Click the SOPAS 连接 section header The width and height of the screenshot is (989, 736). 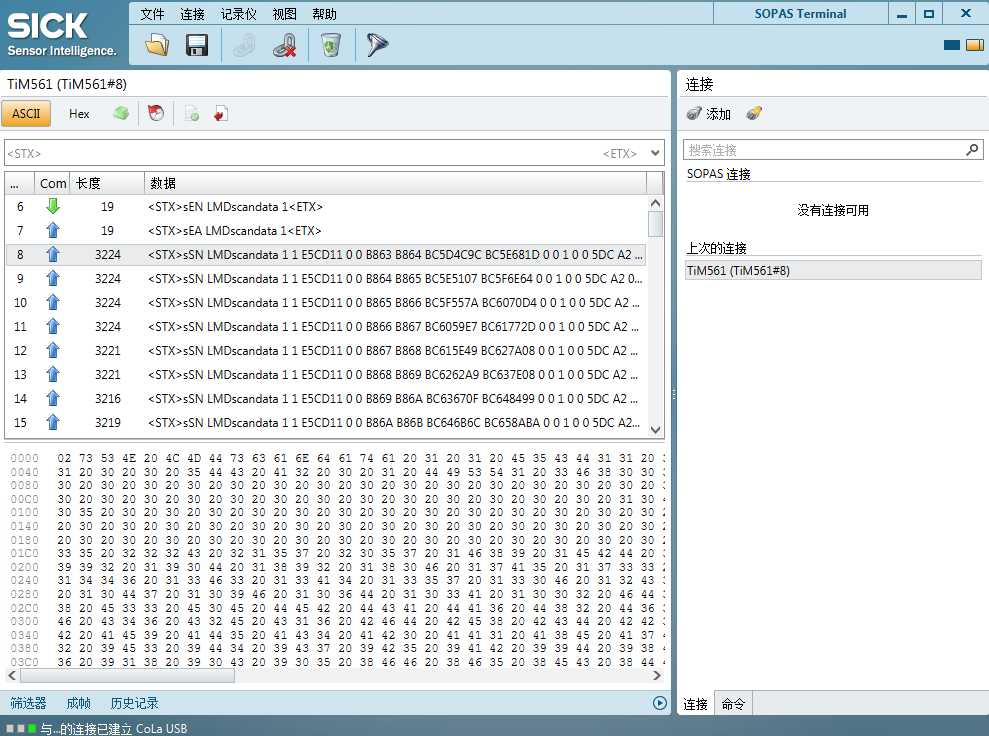click(x=718, y=173)
